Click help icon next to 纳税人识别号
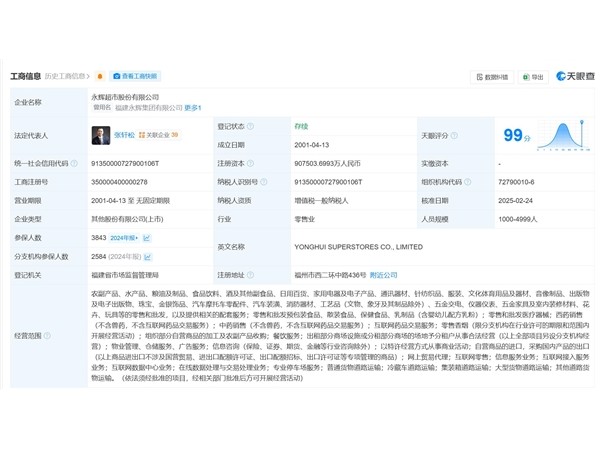 tap(264, 182)
